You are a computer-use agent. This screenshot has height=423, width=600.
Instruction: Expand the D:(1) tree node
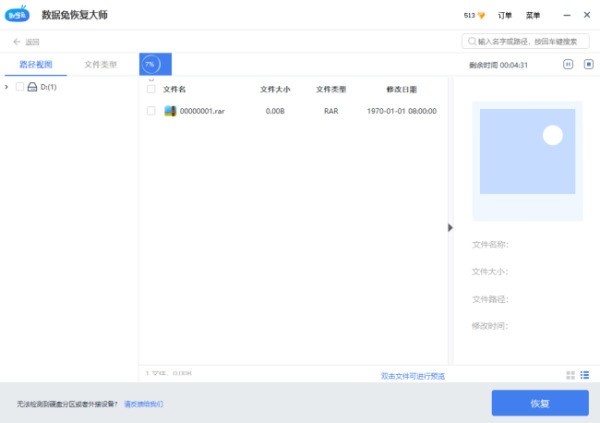click(7, 87)
